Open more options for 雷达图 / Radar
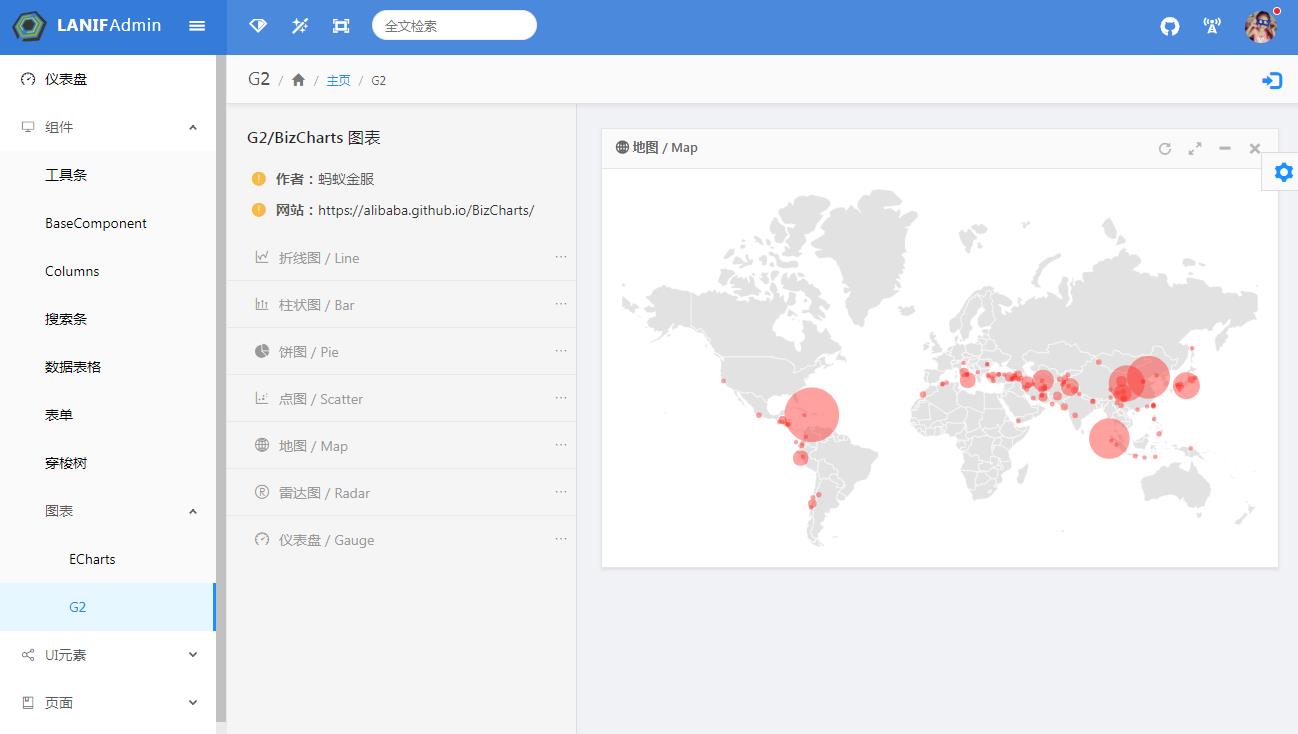The height and width of the screenshot is (734, 1298). click(x=561, y=492)
